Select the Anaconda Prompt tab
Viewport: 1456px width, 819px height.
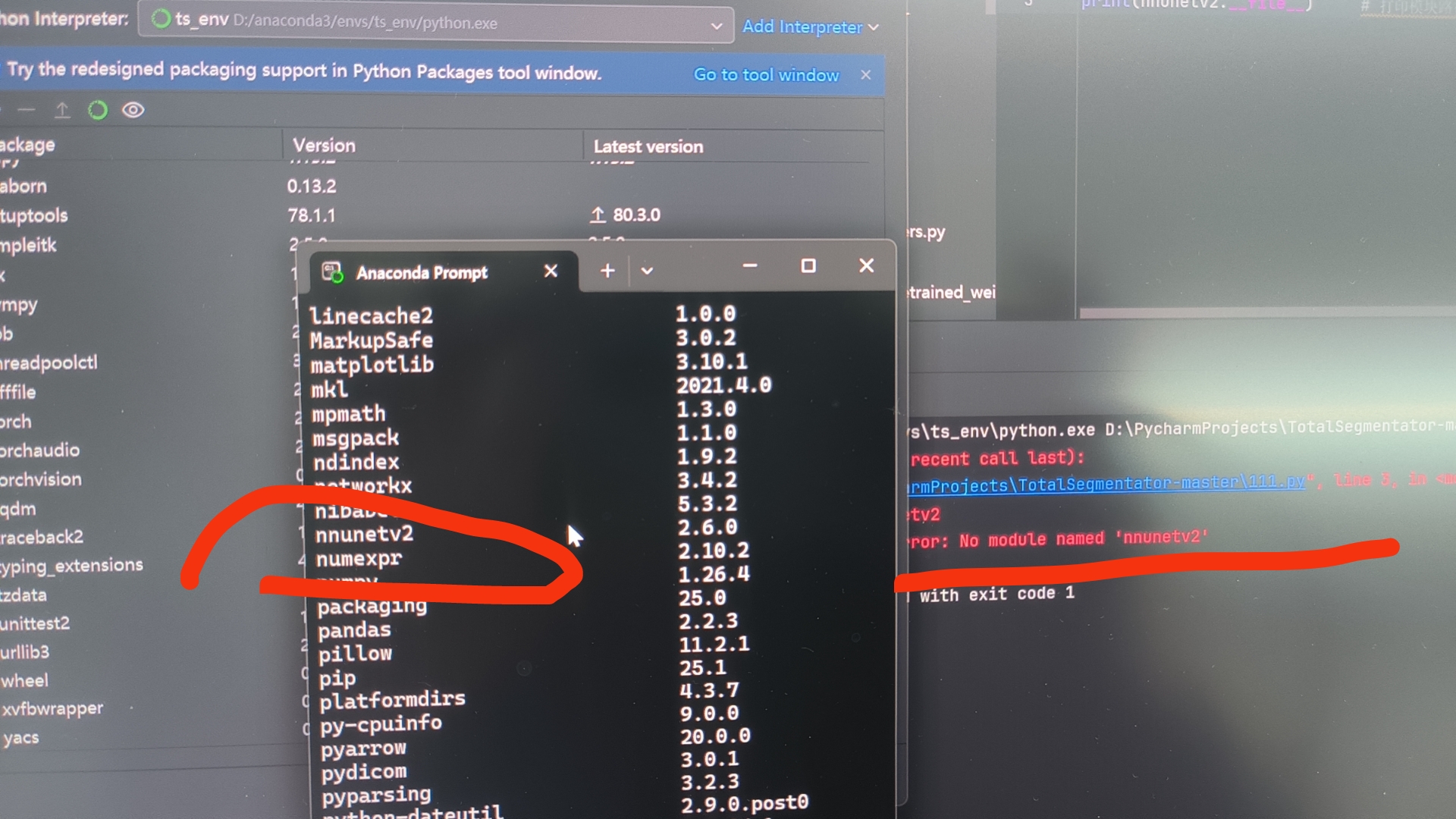coord(422,273)
